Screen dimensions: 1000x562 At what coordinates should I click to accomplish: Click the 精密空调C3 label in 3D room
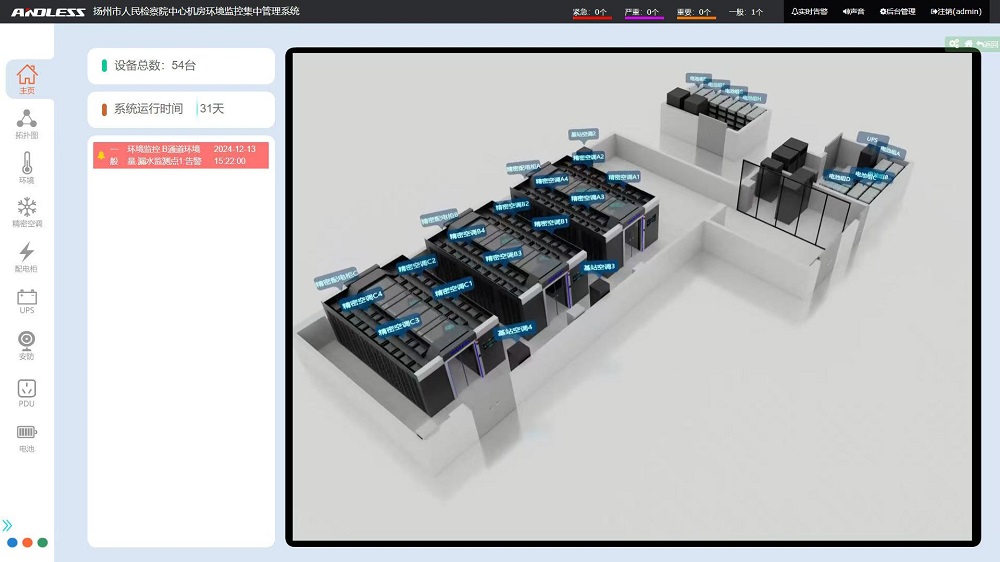[x=399, y=321]
